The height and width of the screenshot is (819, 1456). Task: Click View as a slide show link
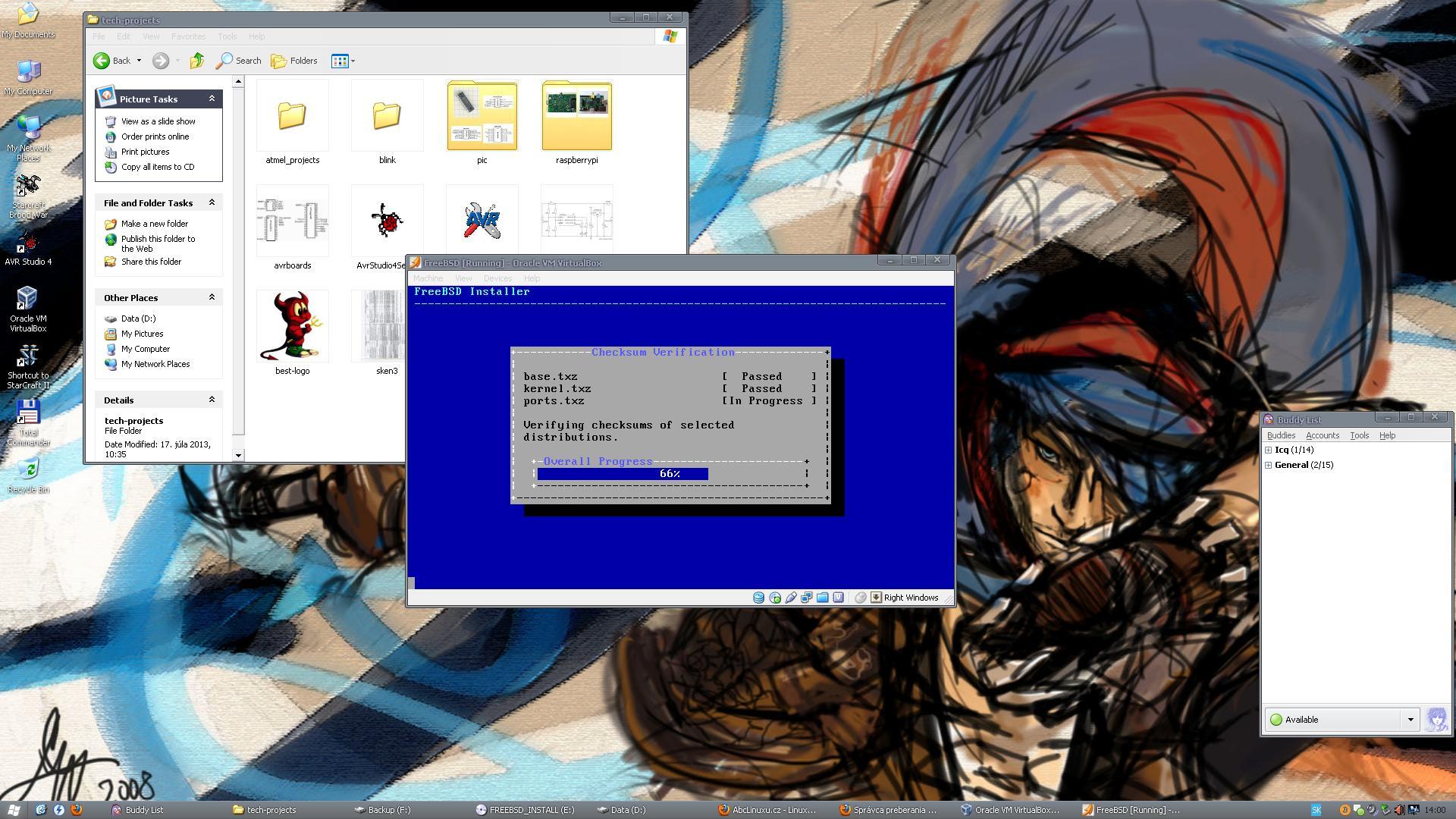pos(158,121)
